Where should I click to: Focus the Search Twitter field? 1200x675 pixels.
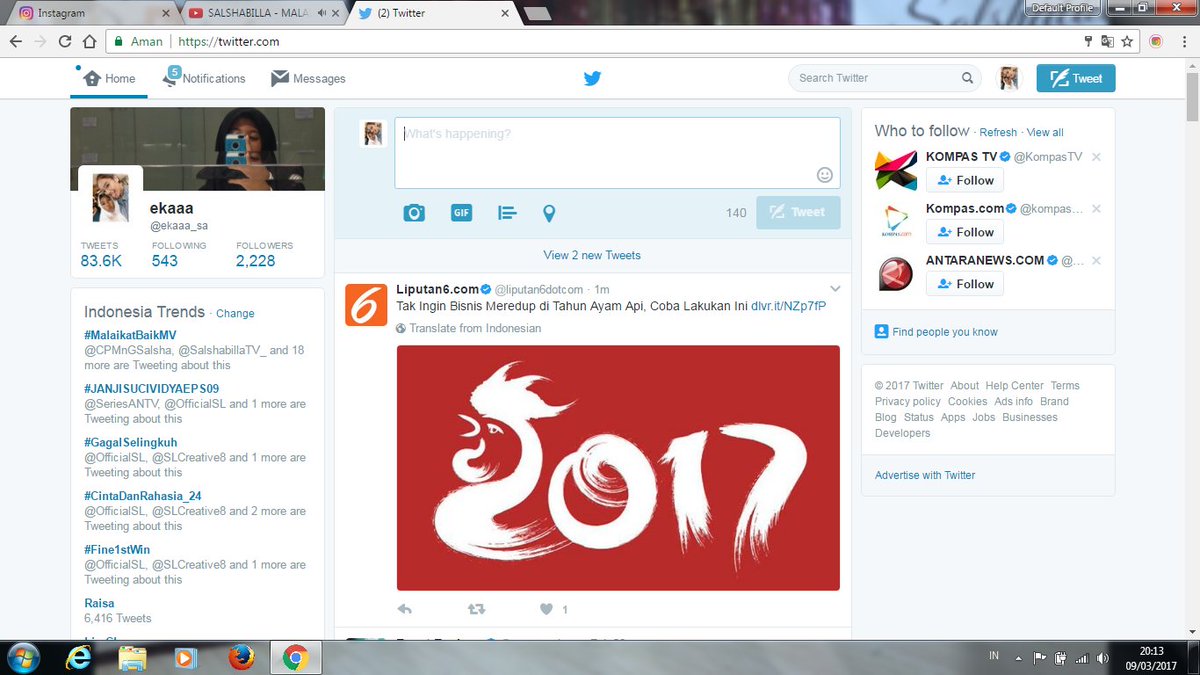884,78
